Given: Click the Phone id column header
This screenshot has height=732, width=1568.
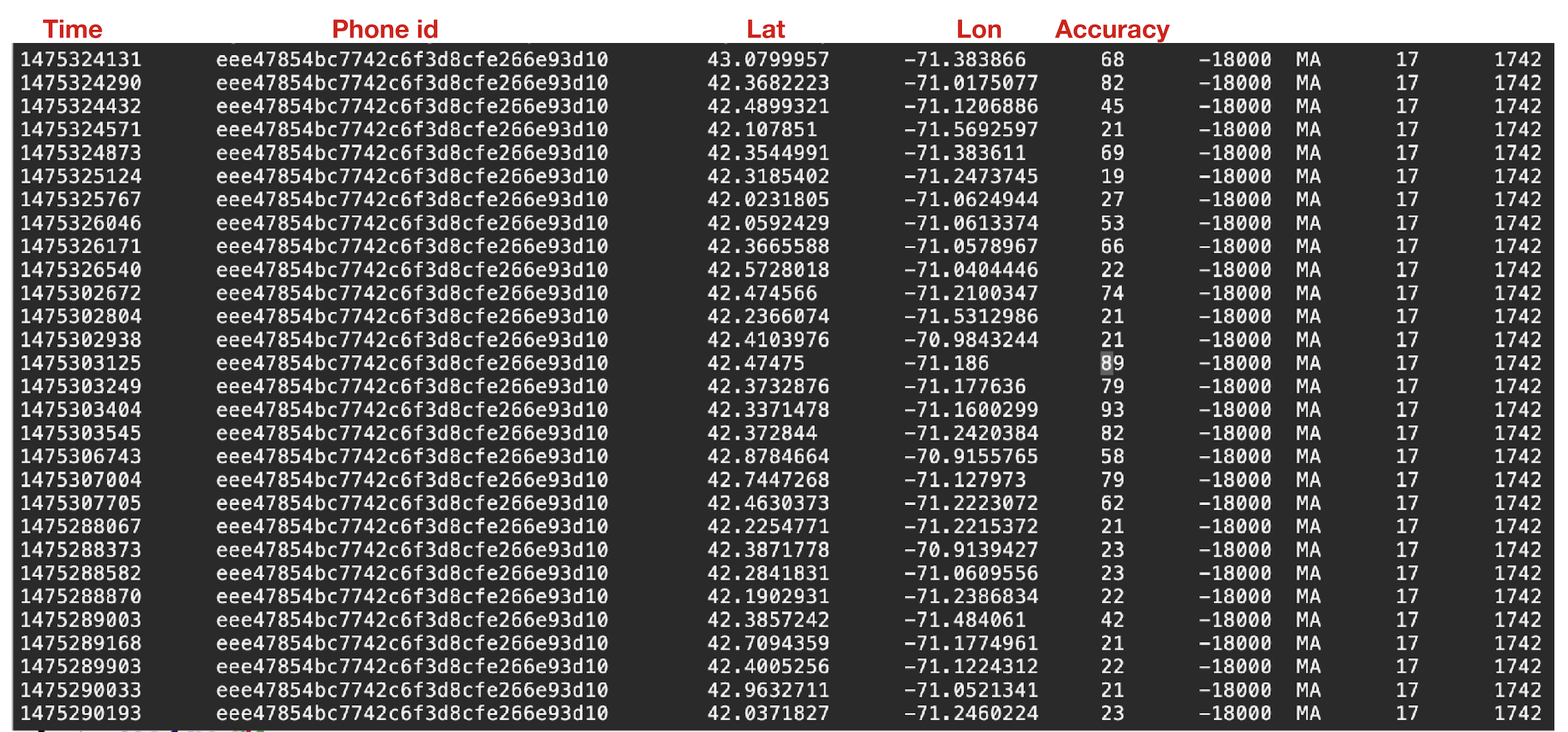Looking at the screenshot, I should [x=384, y=29].
